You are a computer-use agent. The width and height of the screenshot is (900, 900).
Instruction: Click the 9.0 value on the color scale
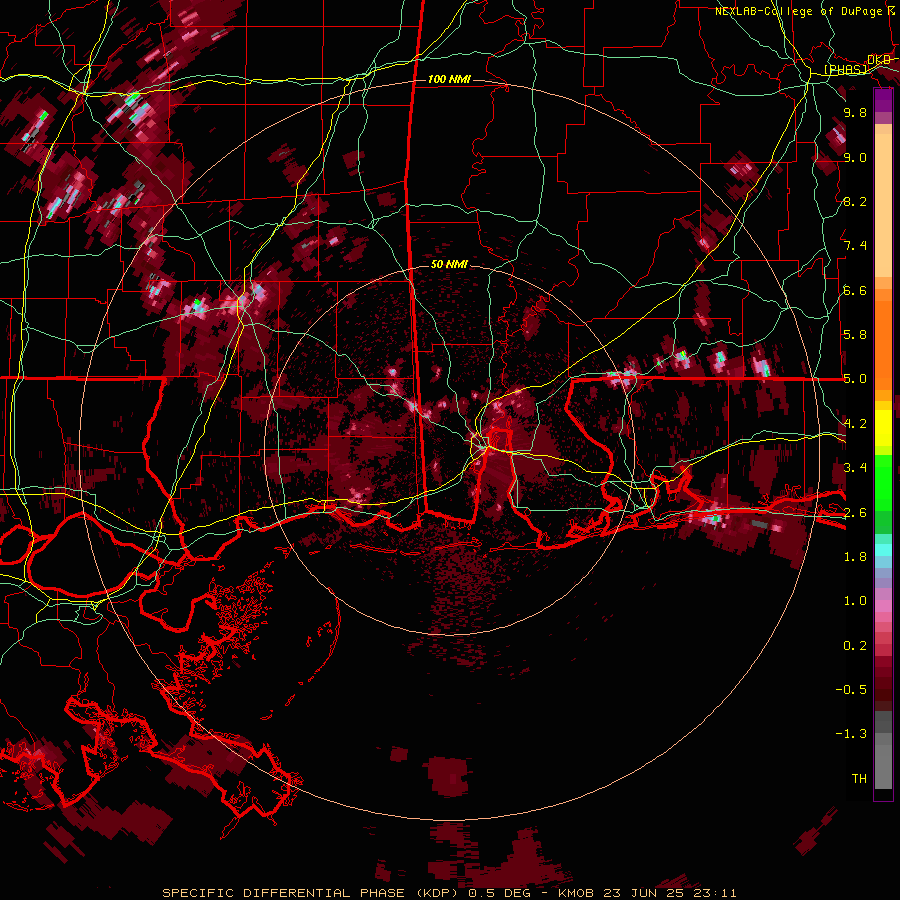click(855, 157)
